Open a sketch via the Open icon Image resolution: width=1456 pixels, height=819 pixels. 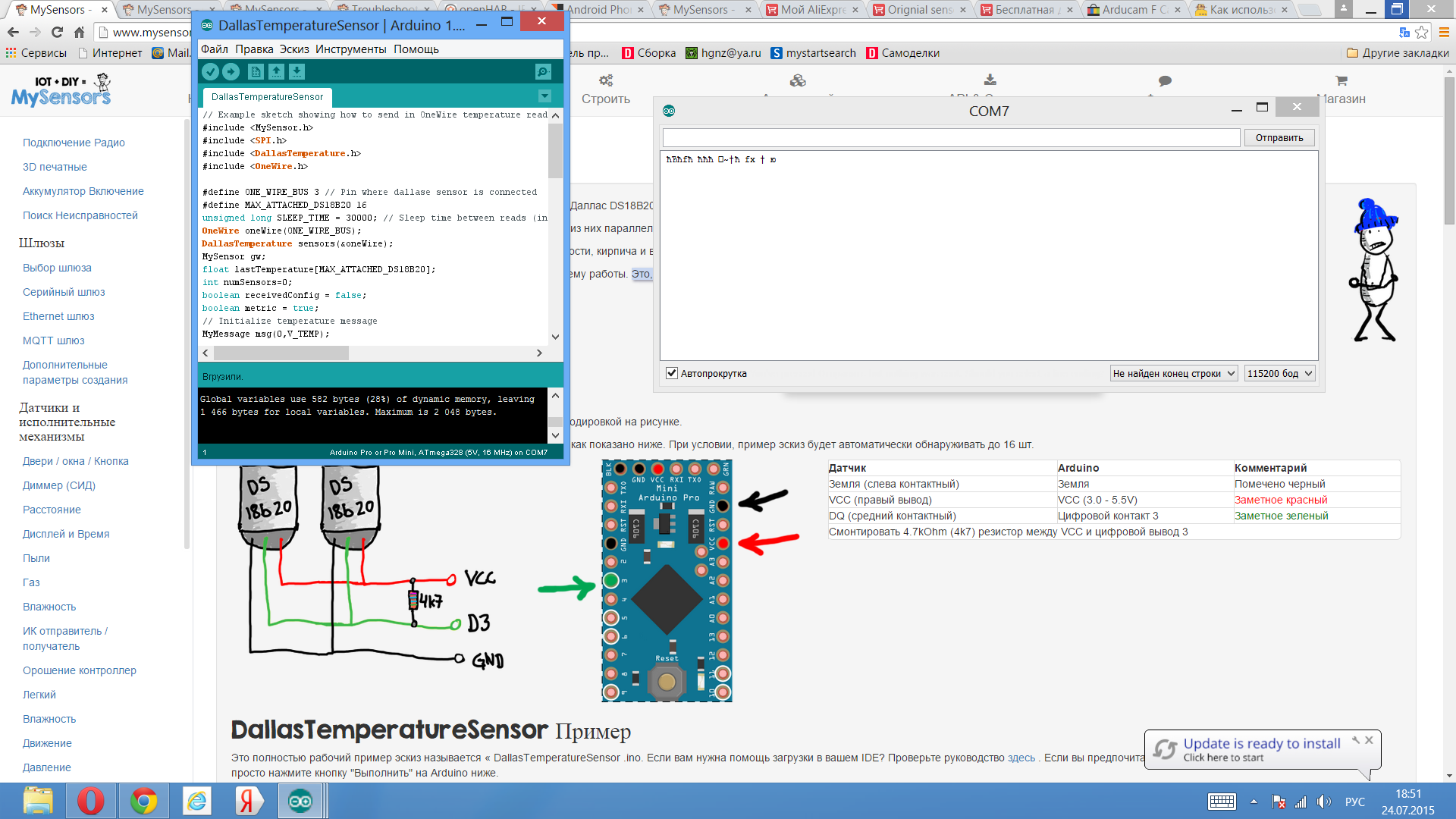click(x=276, y=71)
